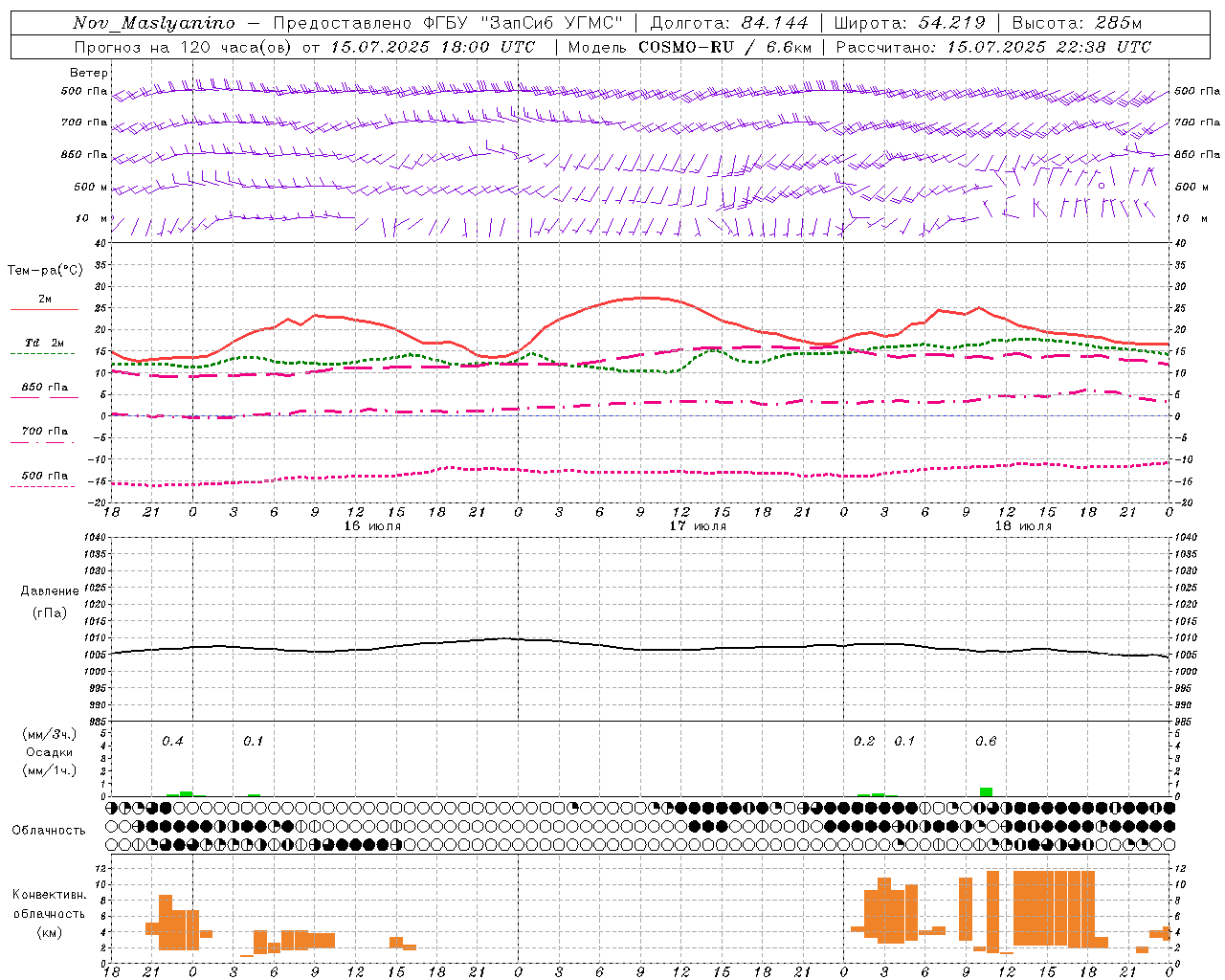Click the Давление pressure label

pyautogui.click(x=50, y=591)
